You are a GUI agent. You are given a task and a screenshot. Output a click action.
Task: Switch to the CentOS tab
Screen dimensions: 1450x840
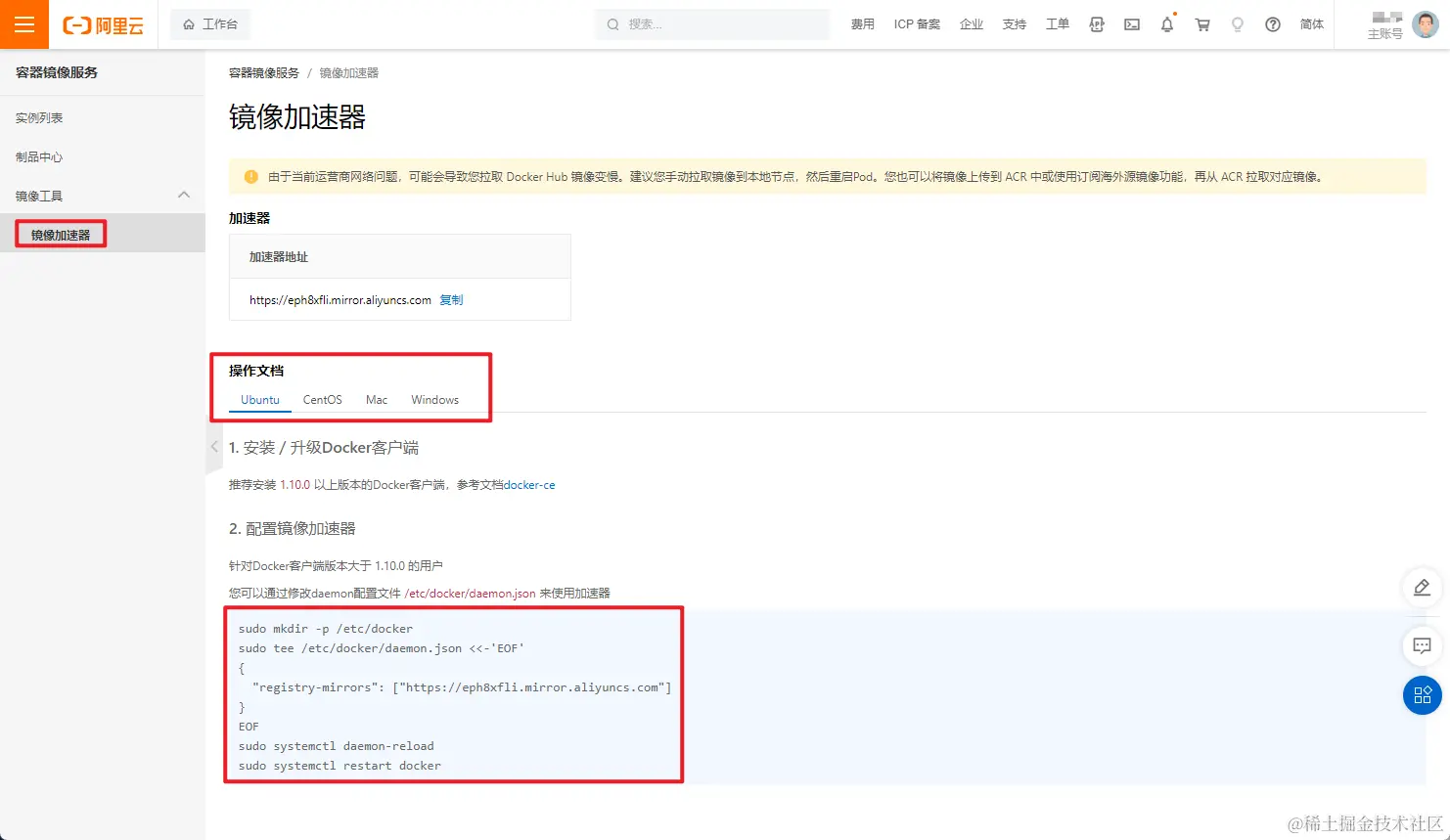pos(322,399)
